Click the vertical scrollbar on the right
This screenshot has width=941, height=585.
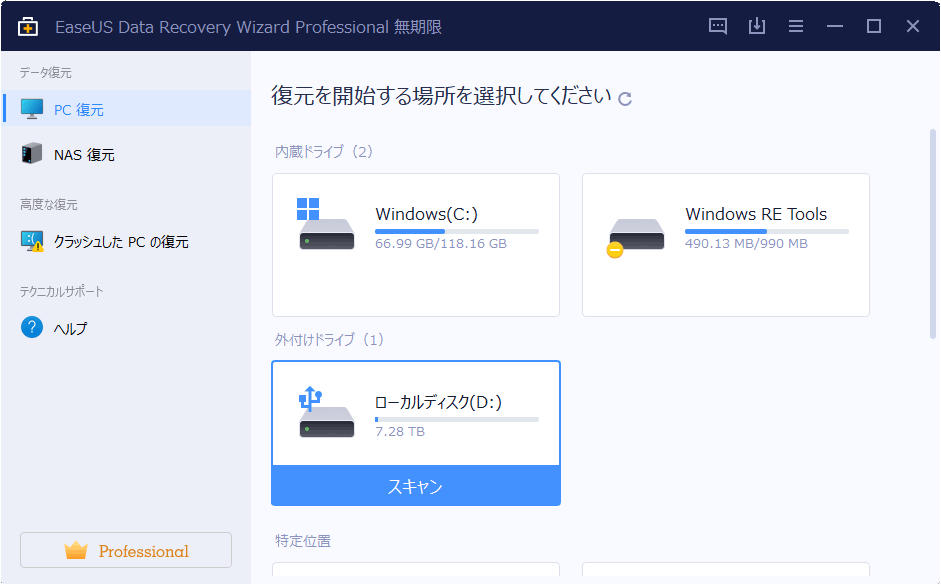point(933,234)
